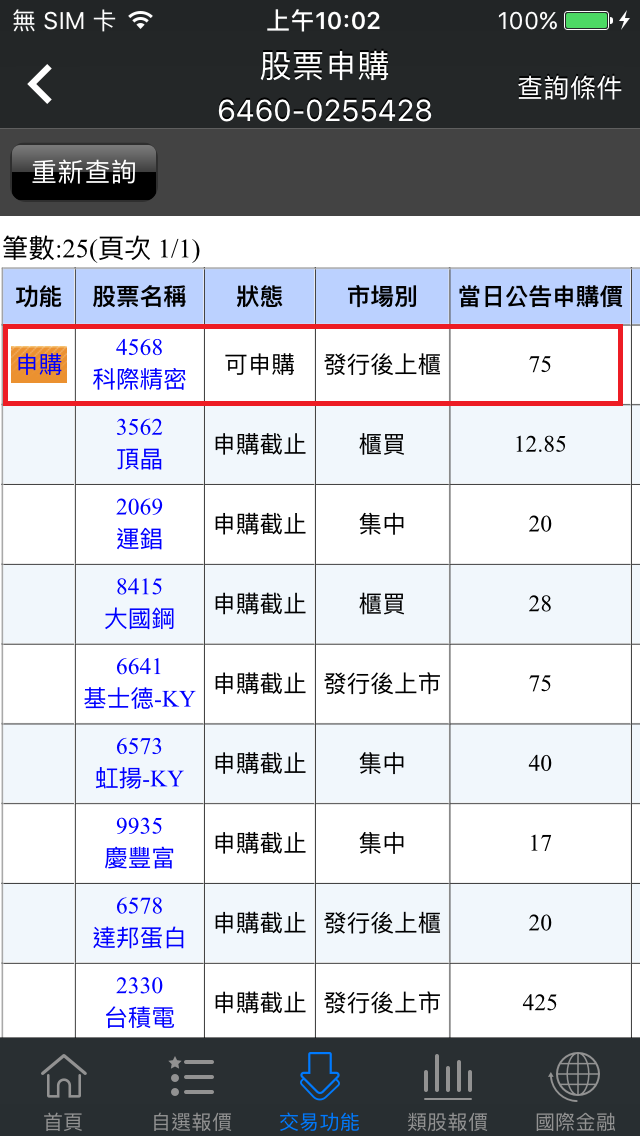Click the 股票名稱 column header
The image size is (640, 1136).
pyautogui.click(x=139, y=296)
